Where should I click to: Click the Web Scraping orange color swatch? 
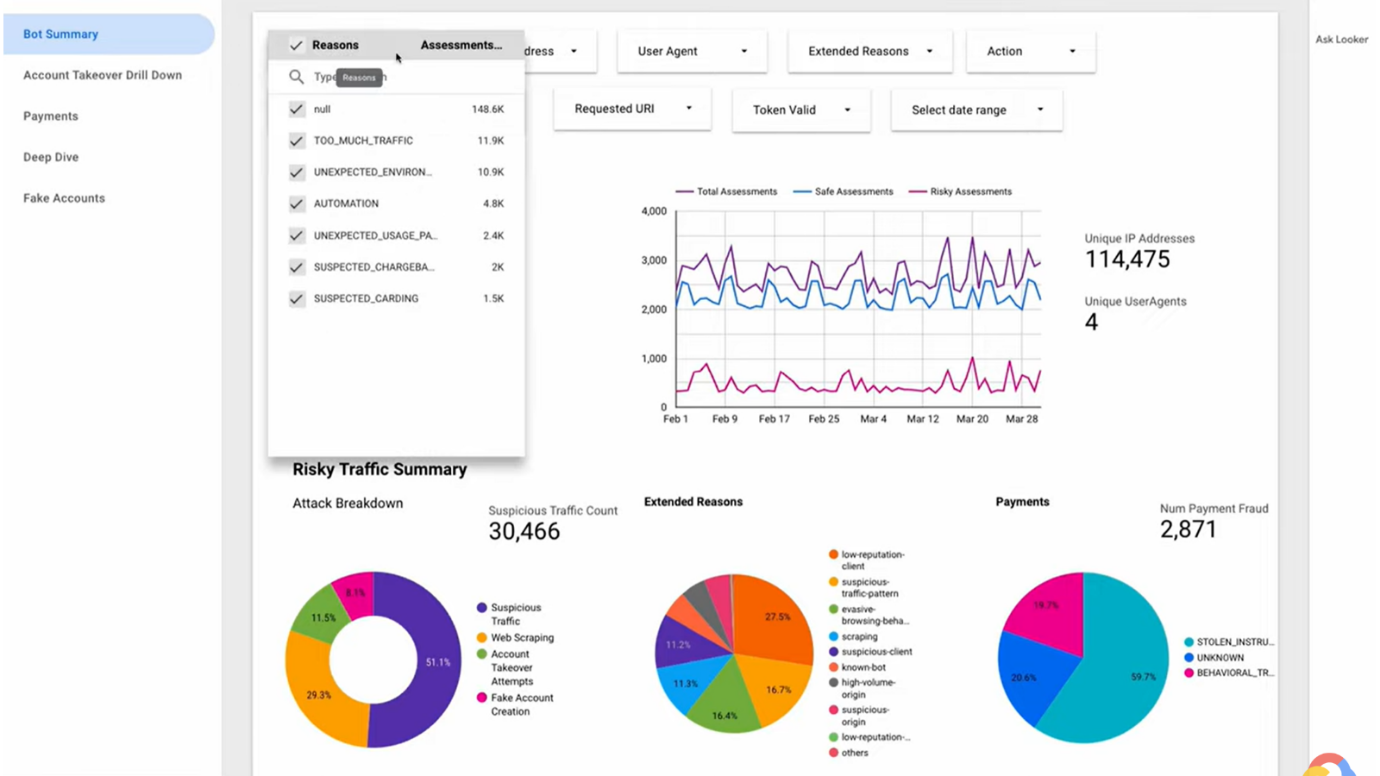point(482,637)
